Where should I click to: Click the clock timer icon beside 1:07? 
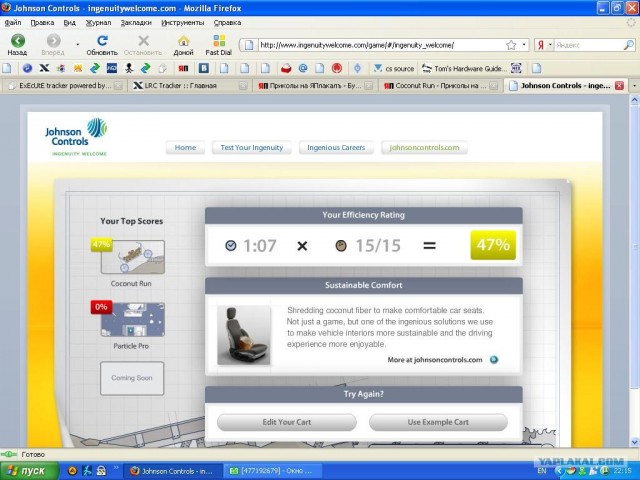(x=231, y=245)
